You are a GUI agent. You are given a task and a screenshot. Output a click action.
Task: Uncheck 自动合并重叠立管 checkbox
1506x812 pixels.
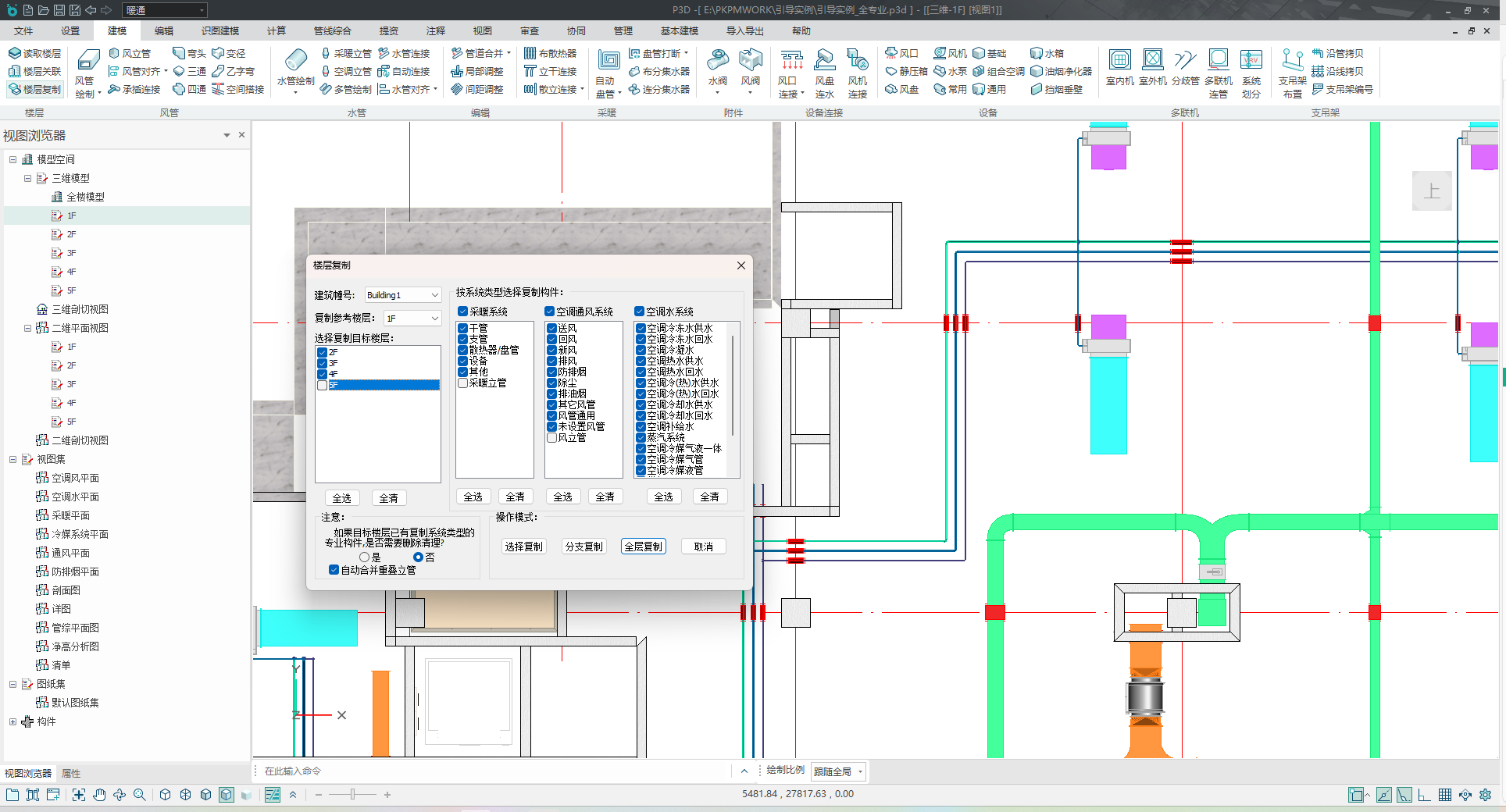pyautogui.click(x=334, y=570)
